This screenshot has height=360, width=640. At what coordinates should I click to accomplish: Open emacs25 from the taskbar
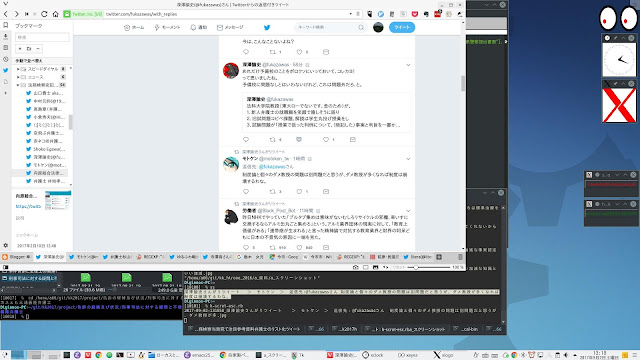199,355
